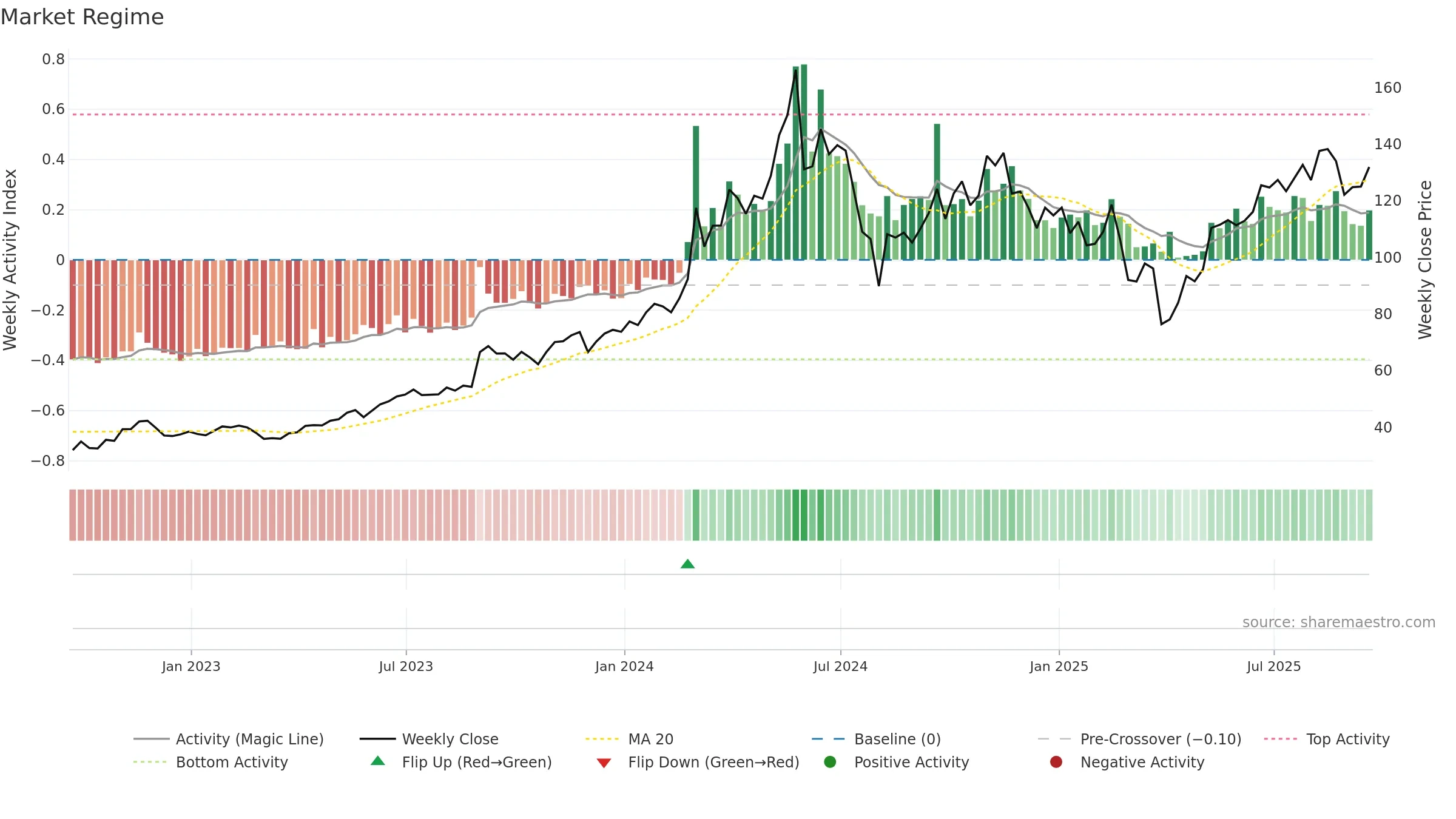
Task: Click the source: sharemaestro.com text
Action: [x=1339, y=622]
